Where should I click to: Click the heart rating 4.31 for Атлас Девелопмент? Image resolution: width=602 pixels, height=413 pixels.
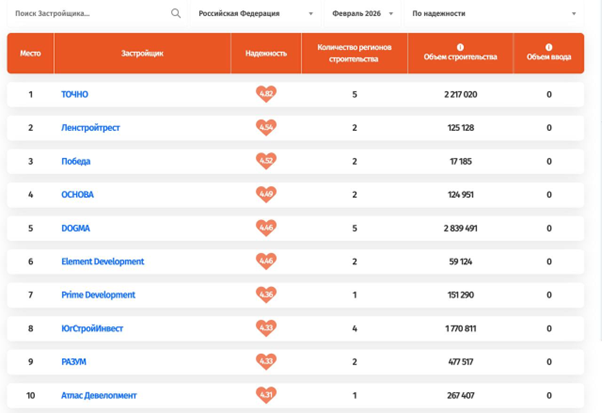tap(266, 395)
